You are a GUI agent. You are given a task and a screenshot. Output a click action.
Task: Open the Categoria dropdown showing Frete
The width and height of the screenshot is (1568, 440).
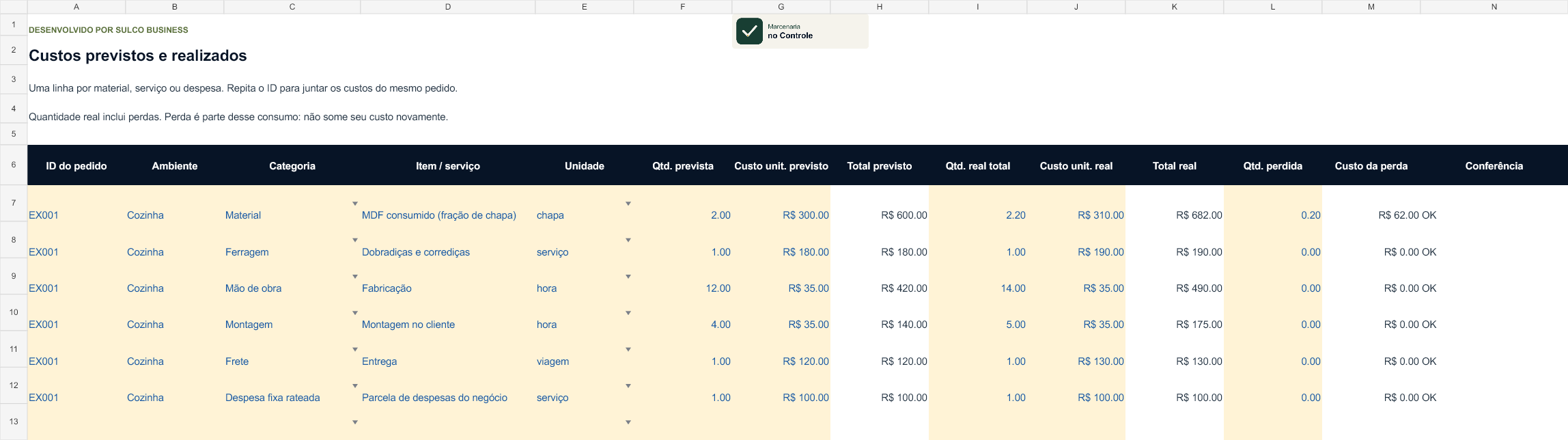click(x=355, y=349)
